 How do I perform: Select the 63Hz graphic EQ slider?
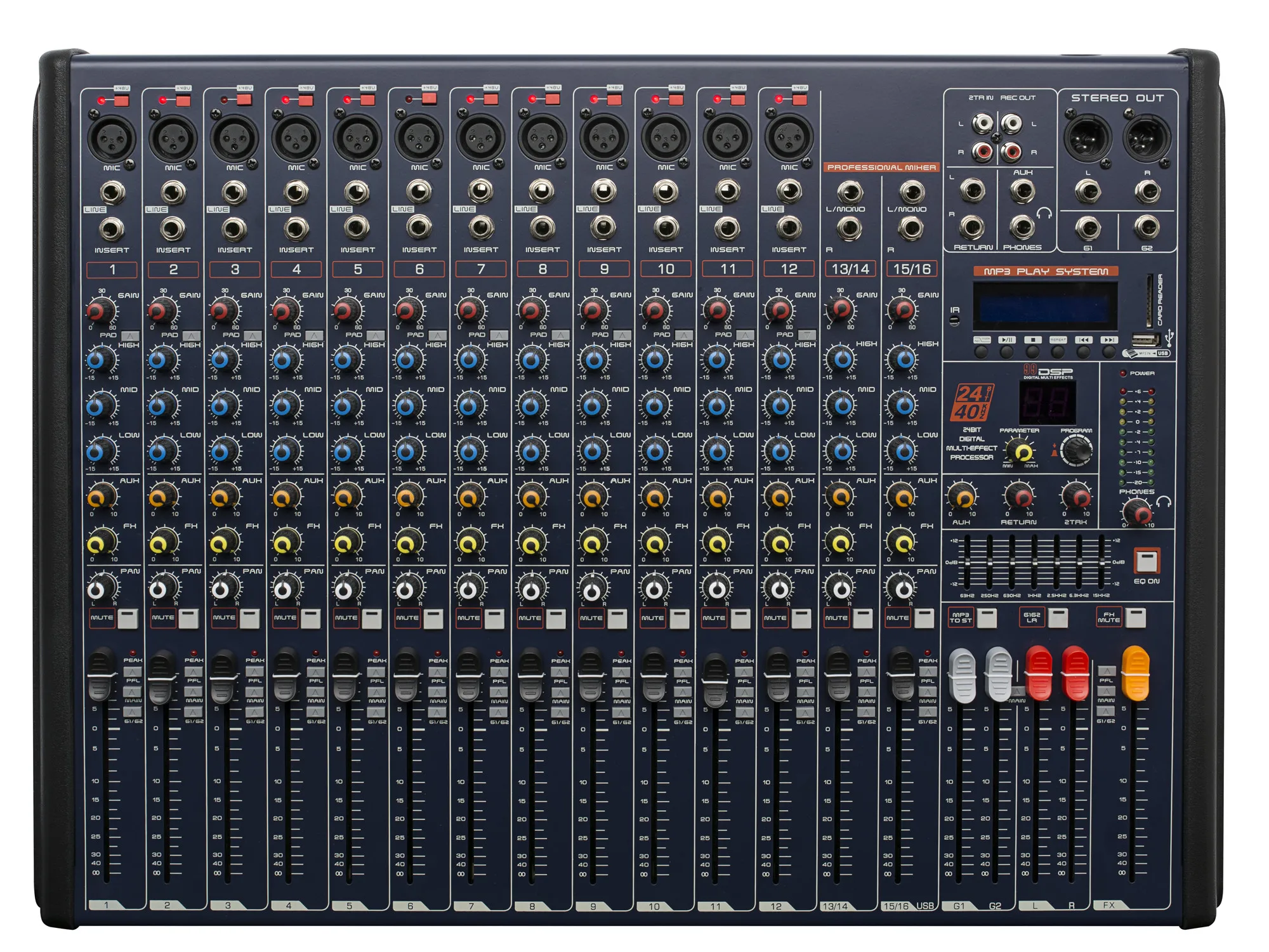967,561
